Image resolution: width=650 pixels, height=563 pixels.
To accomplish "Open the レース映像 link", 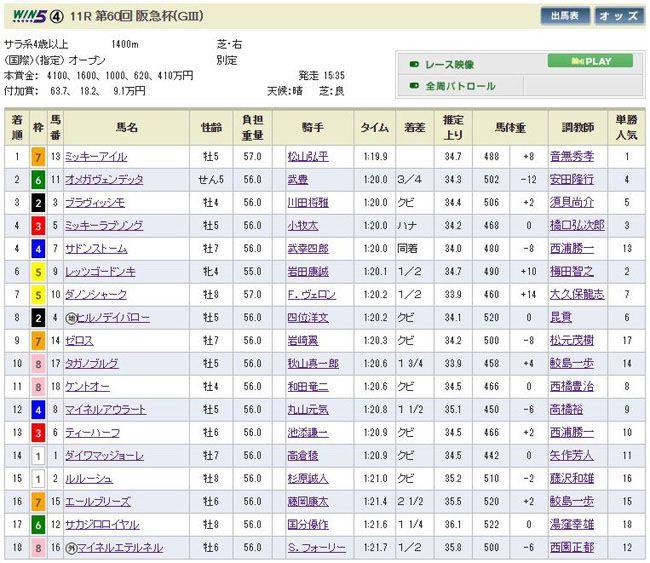I will tap(454, 63).
